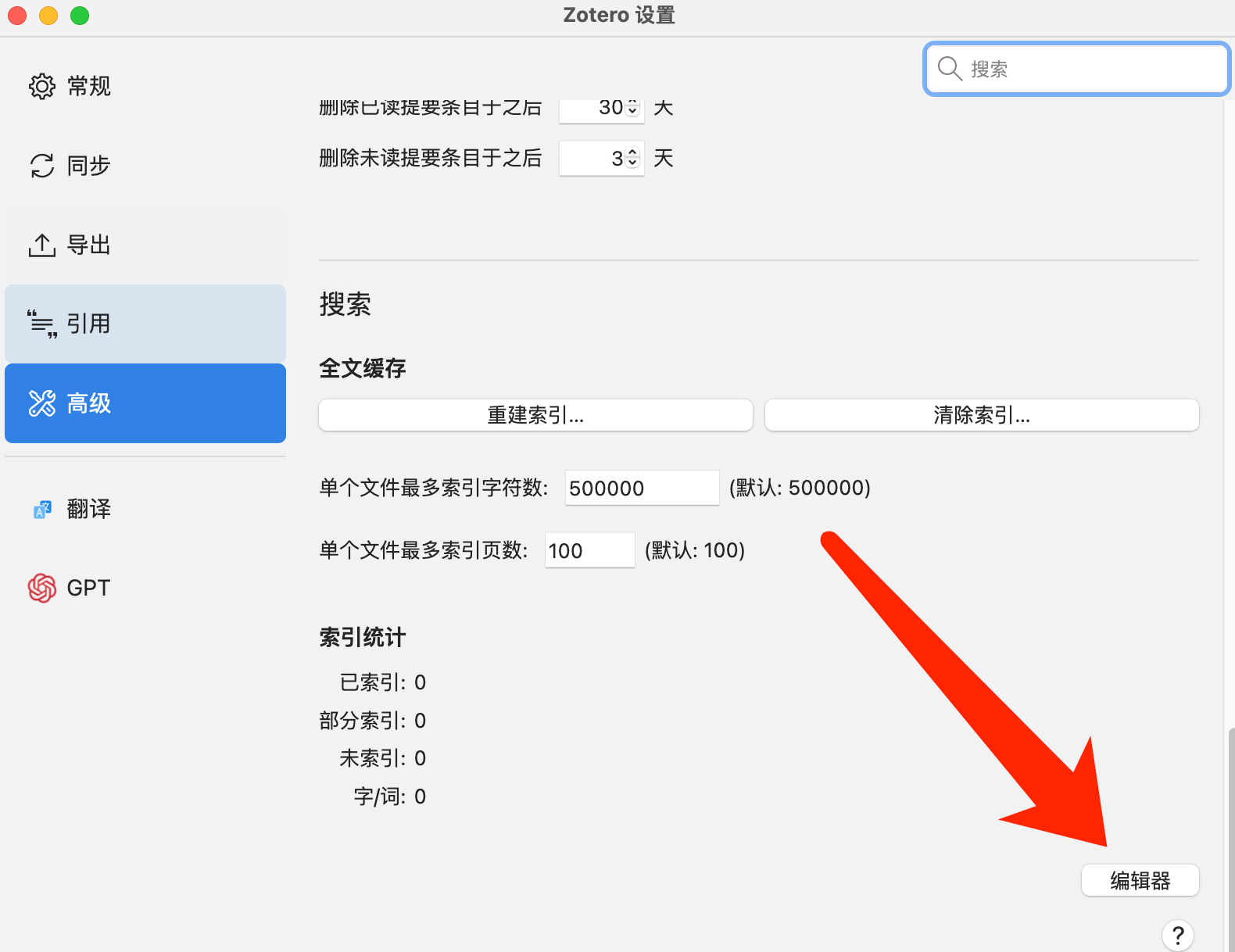
Task: Click the 索引统计 subsection heading
Action: 363,637
